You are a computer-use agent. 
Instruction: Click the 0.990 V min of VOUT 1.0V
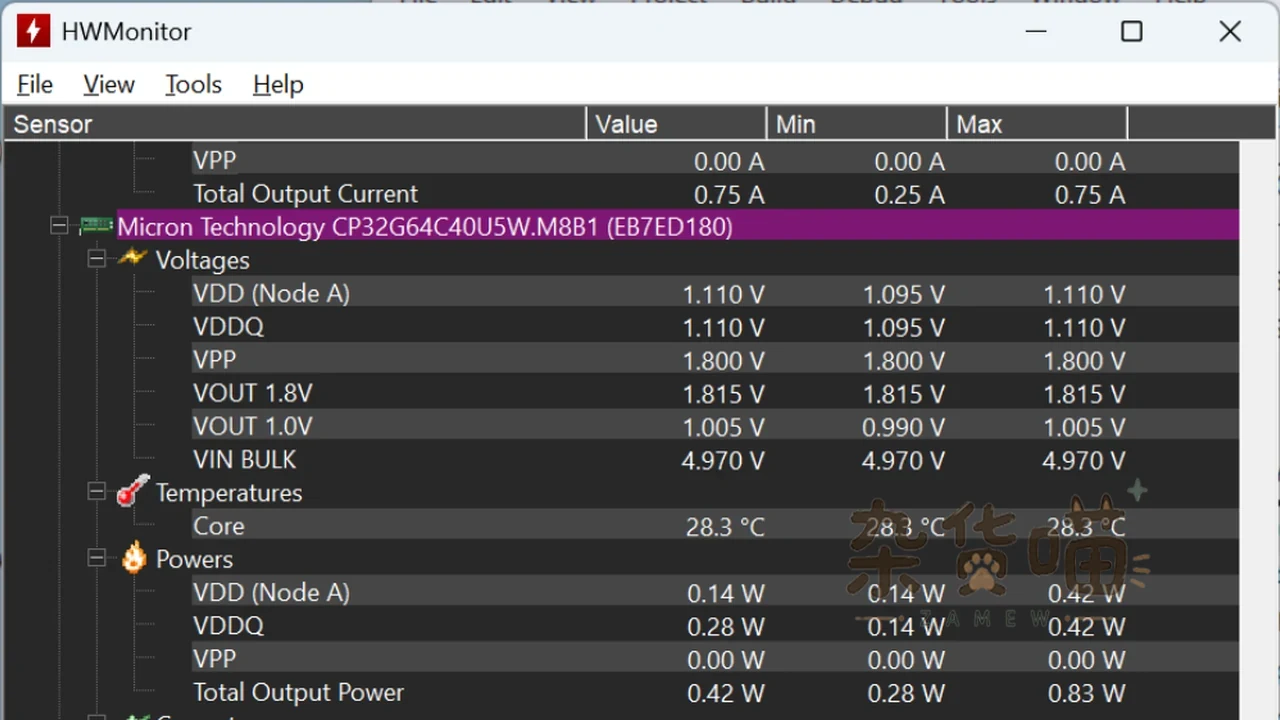pos(903,427)
